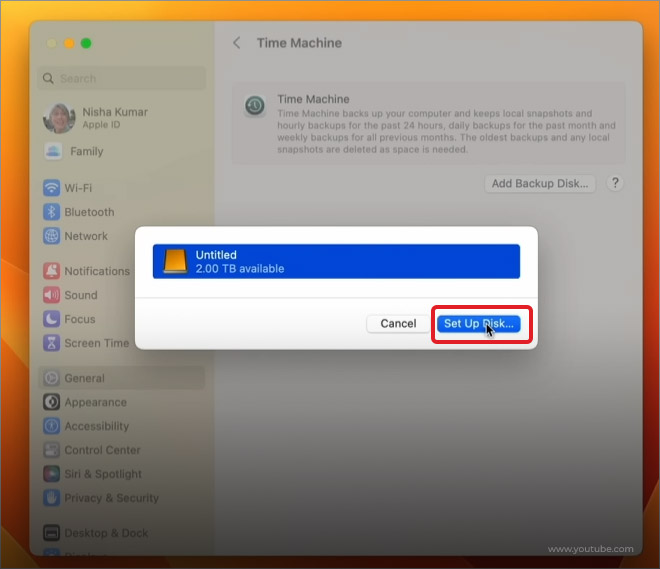Select the Untitled 2.00 TB disk row
The width and height of the screenshot is (660, 569).
coord(336,261)
